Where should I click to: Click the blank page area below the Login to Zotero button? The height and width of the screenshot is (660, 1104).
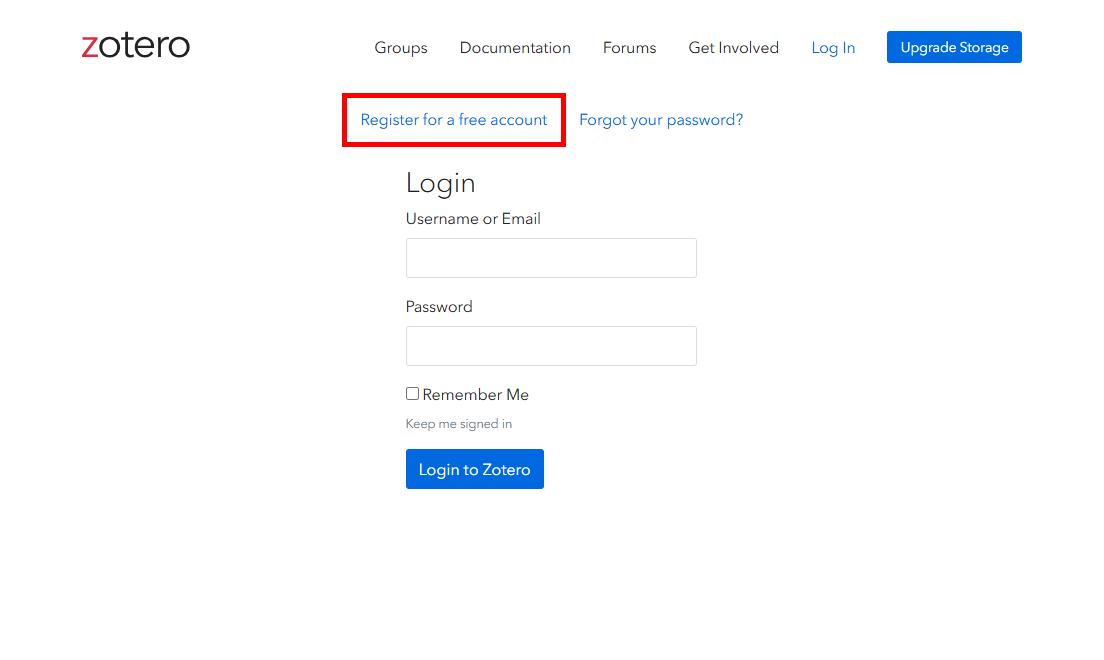(x=550, y=580)
